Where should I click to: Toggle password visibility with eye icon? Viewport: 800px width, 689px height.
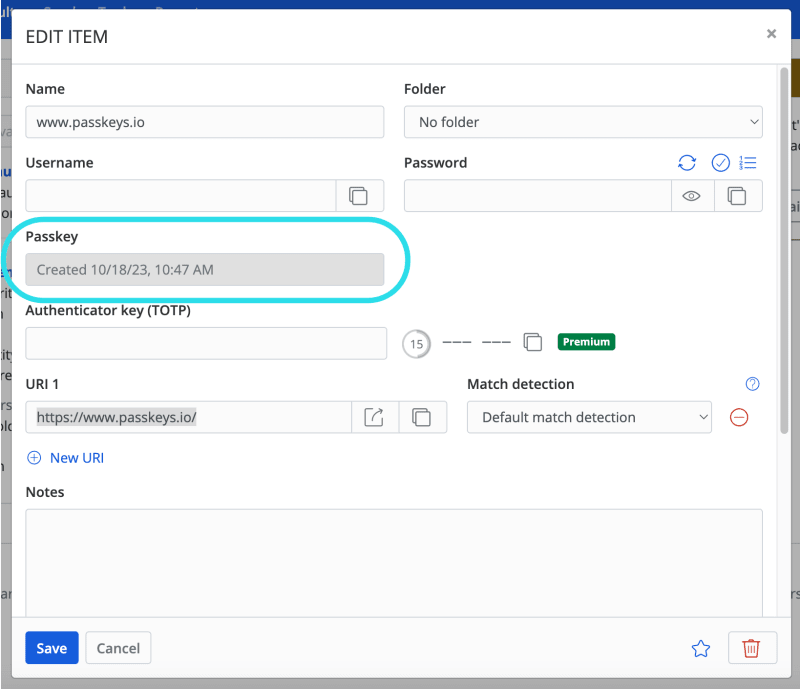coord(691,196)
